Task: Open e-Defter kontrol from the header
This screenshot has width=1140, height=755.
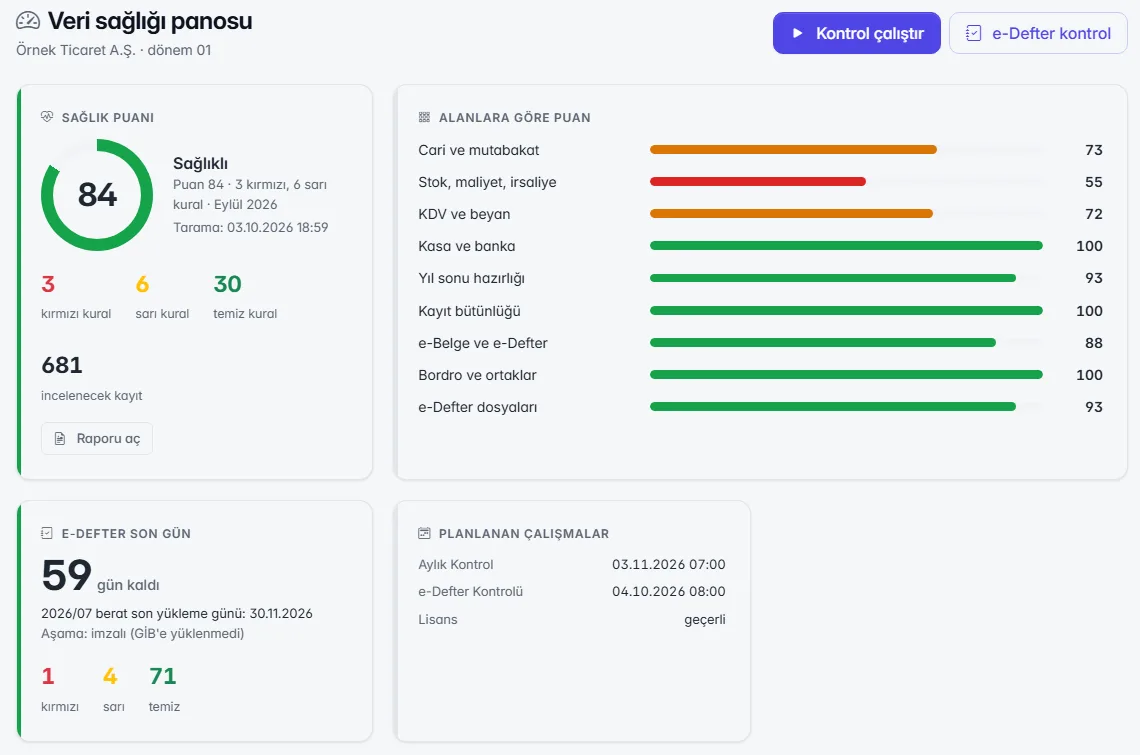Action: 1038,33
